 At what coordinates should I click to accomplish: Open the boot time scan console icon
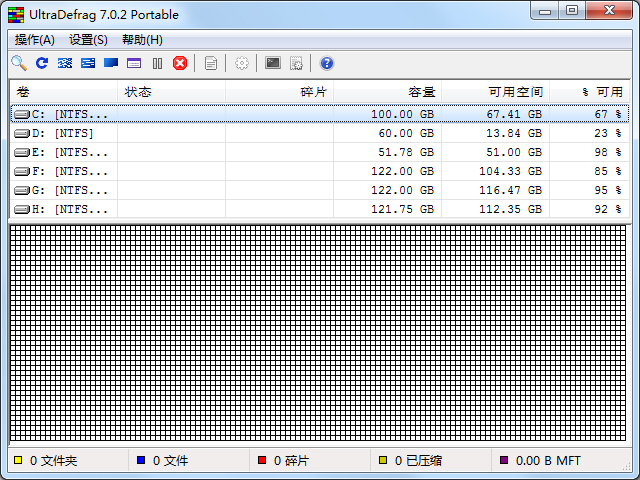click(273, 63)
